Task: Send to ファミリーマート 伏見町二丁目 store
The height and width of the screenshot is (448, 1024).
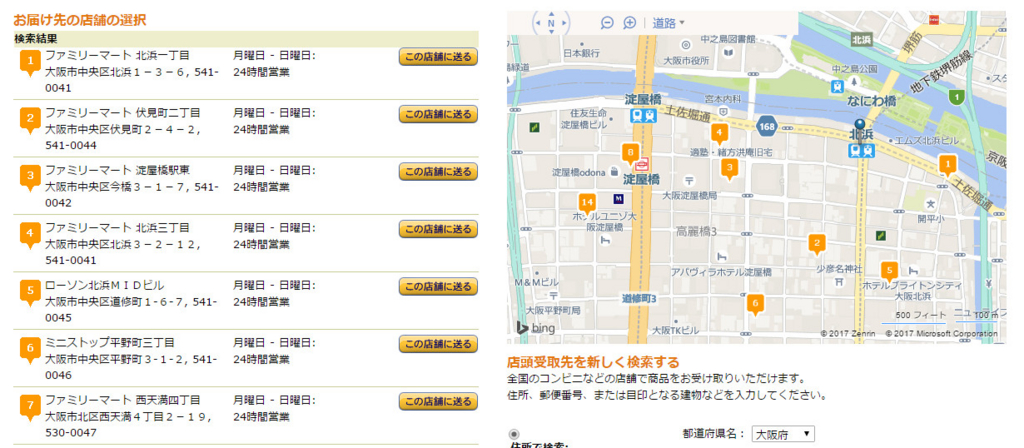Action: (x=438, y=115)
